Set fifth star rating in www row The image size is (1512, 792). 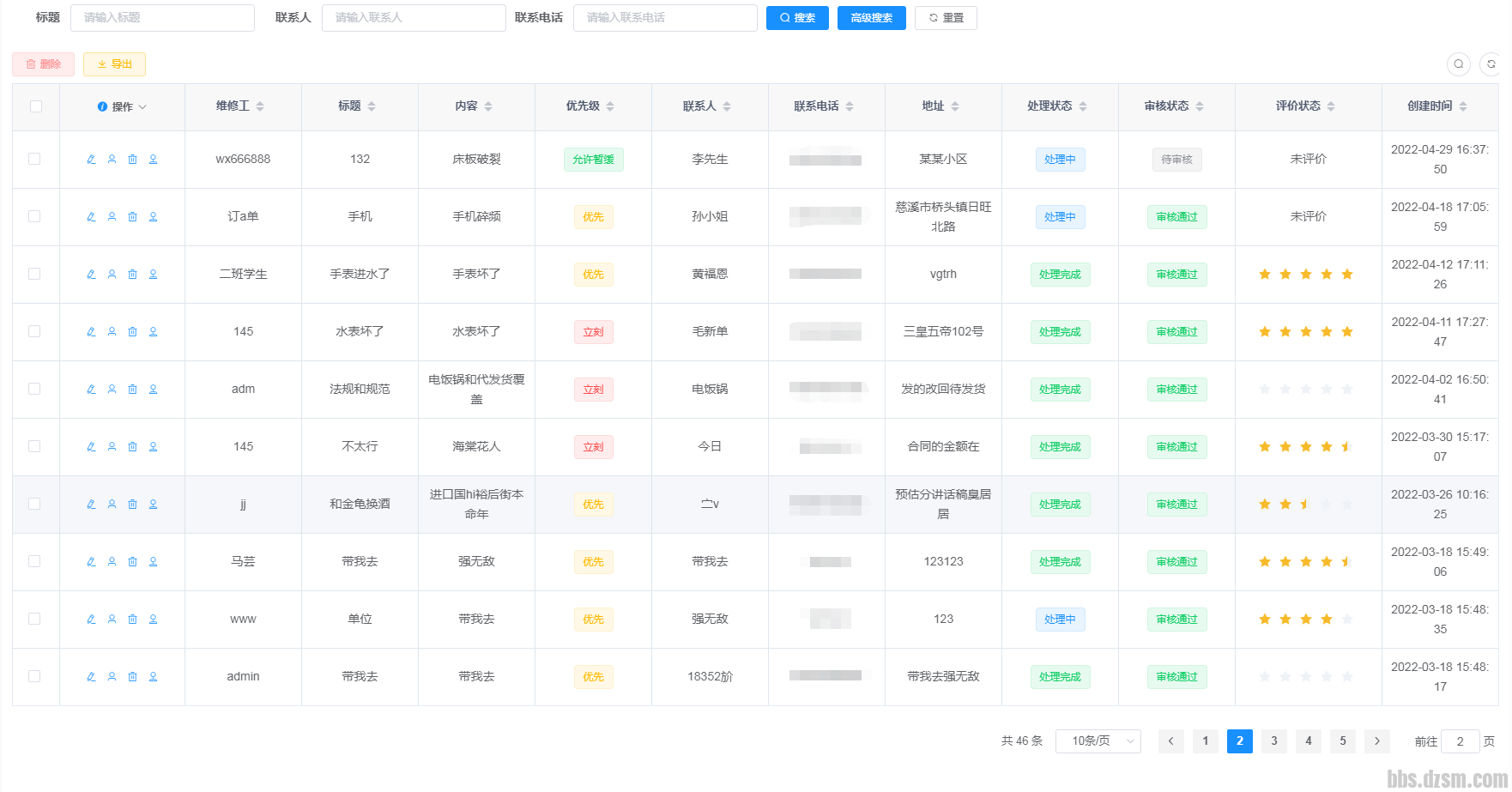[1346, 620]
